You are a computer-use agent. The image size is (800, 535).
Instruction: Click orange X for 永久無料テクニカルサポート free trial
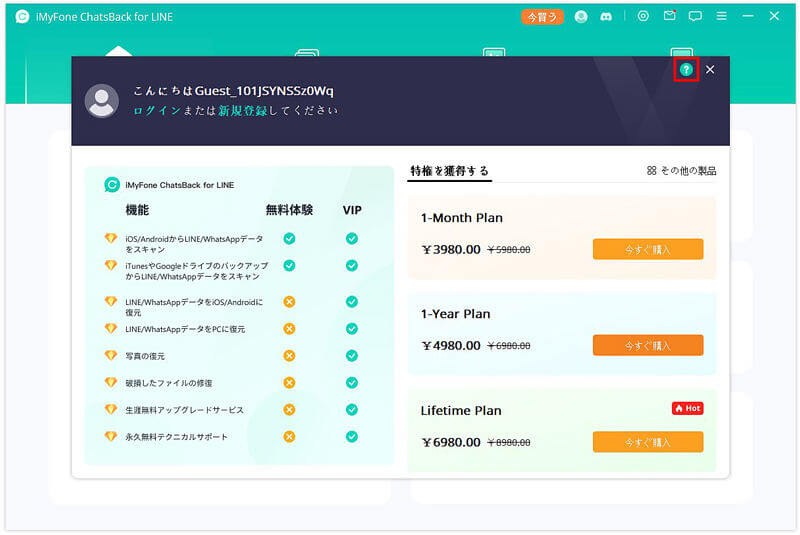pos(289,437)
